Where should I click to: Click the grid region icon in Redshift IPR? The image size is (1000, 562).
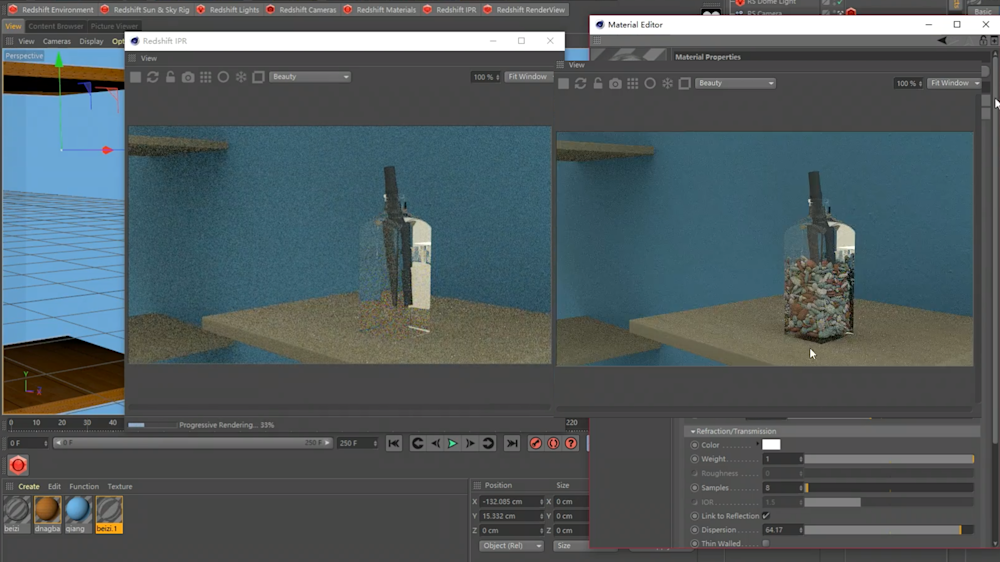pos(206,77)
